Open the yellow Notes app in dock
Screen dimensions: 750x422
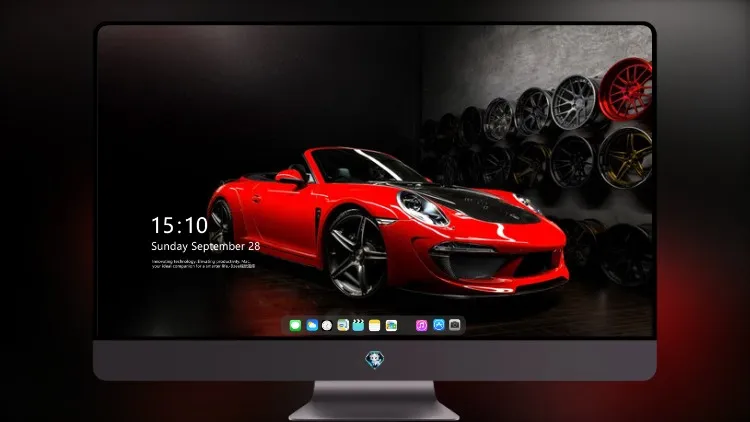(375, 325)
